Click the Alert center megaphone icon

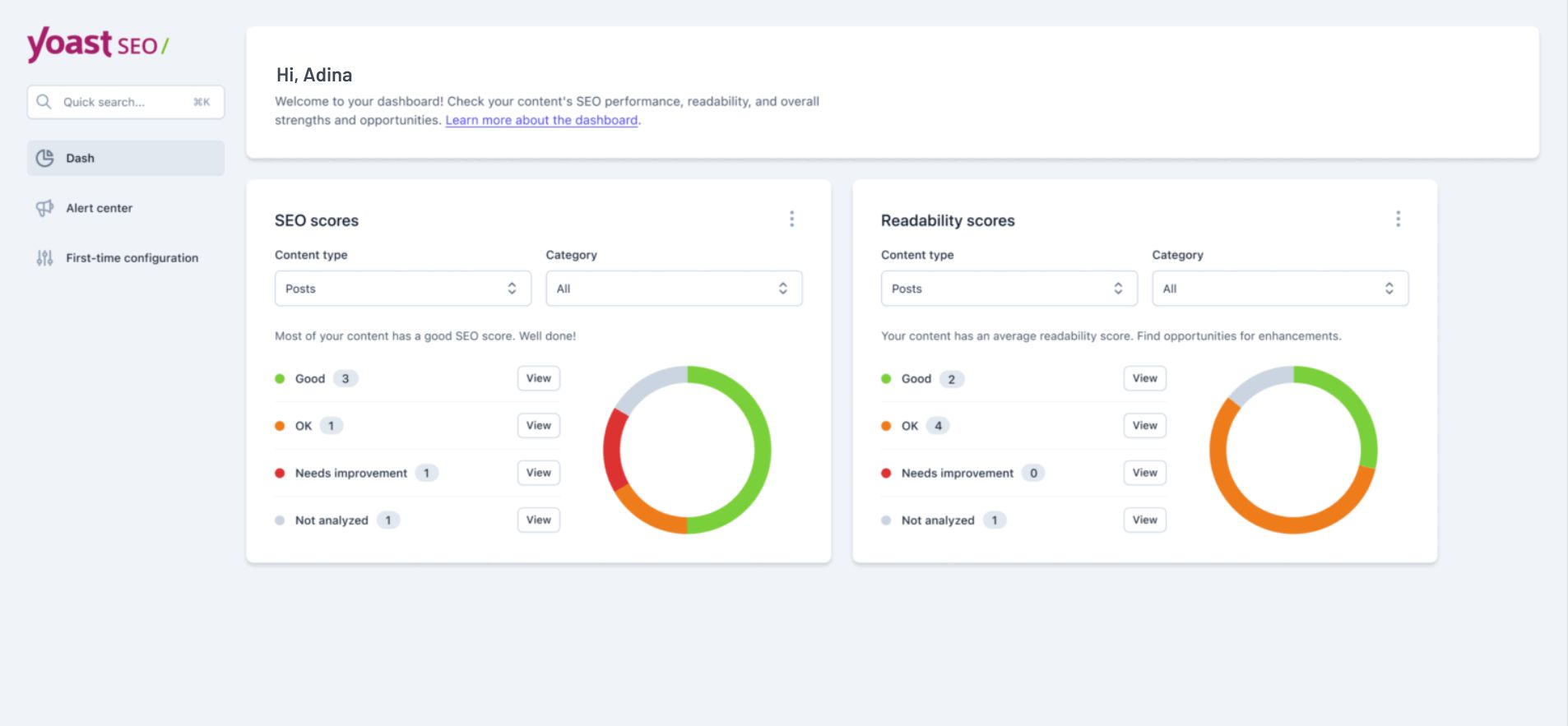click(x=44, y=208)
